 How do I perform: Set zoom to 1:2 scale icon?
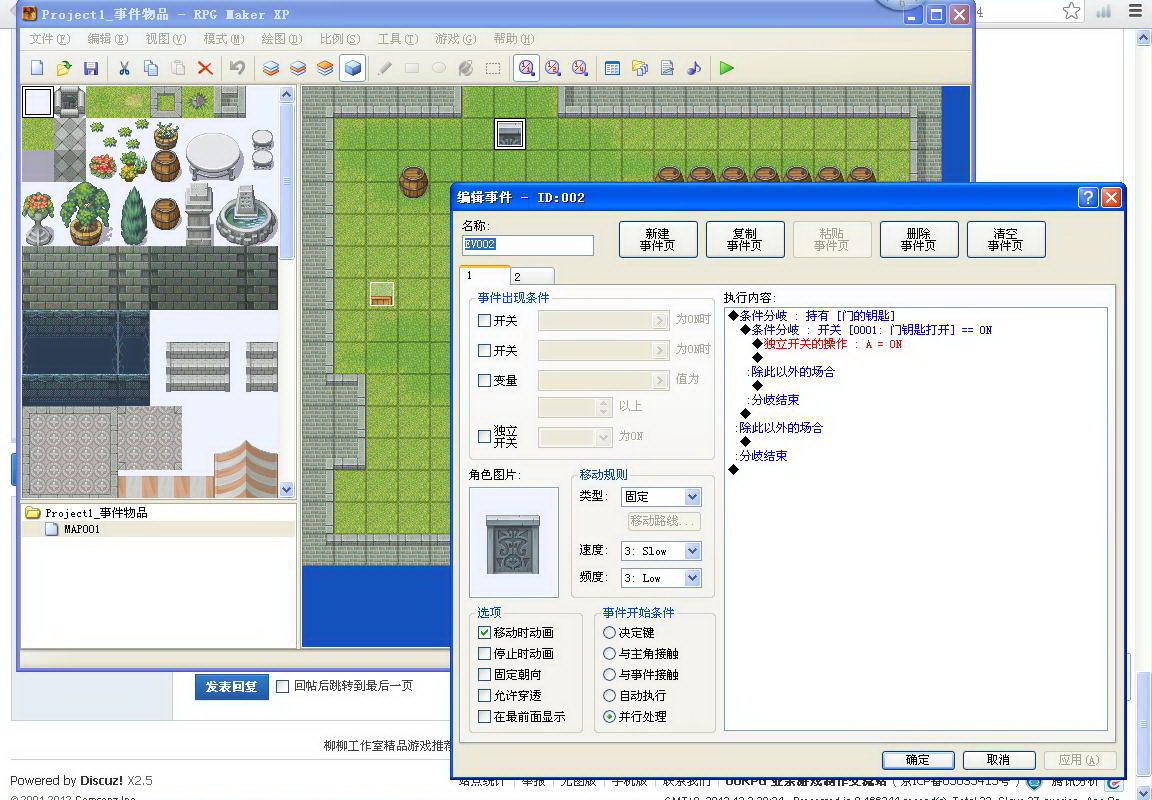(553, 68)
